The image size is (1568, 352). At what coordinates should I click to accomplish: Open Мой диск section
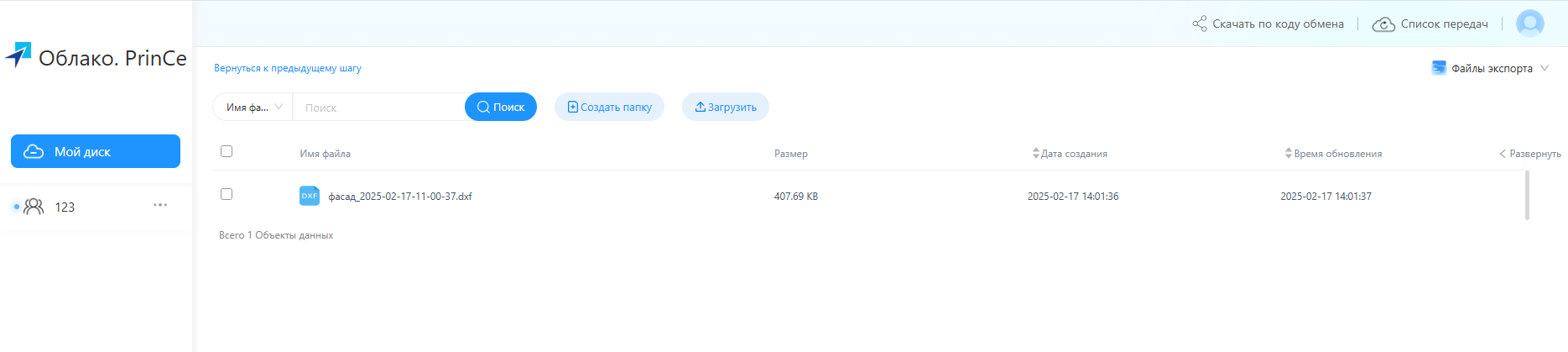click(96, 151)
